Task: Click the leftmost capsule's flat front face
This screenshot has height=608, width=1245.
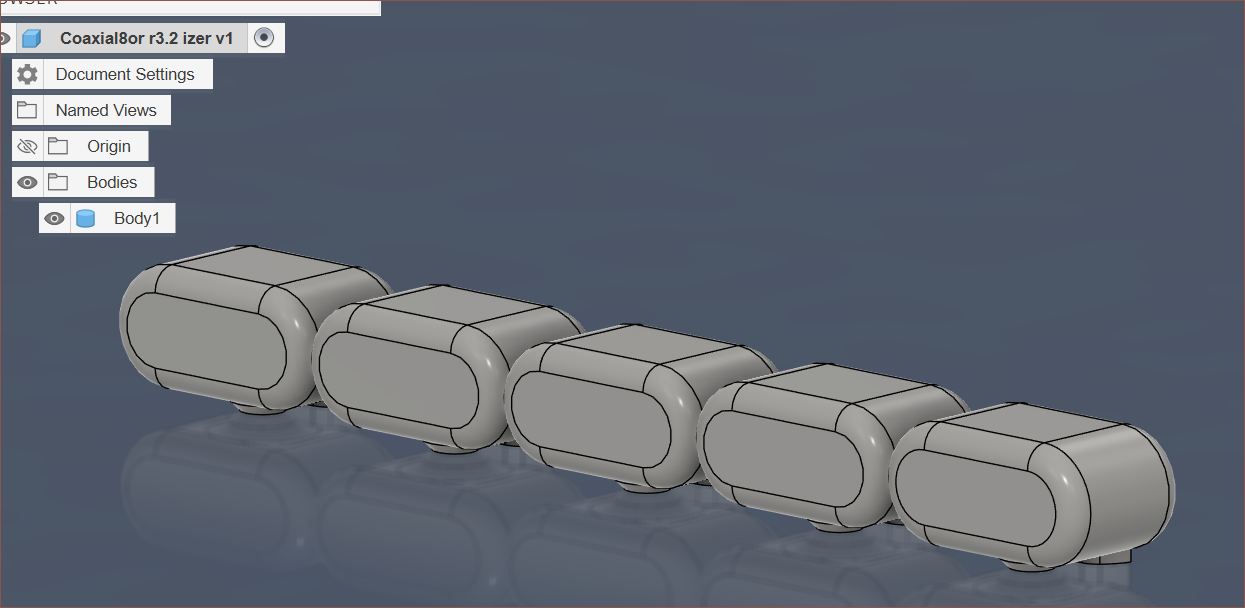Action: tap(208, 340)
